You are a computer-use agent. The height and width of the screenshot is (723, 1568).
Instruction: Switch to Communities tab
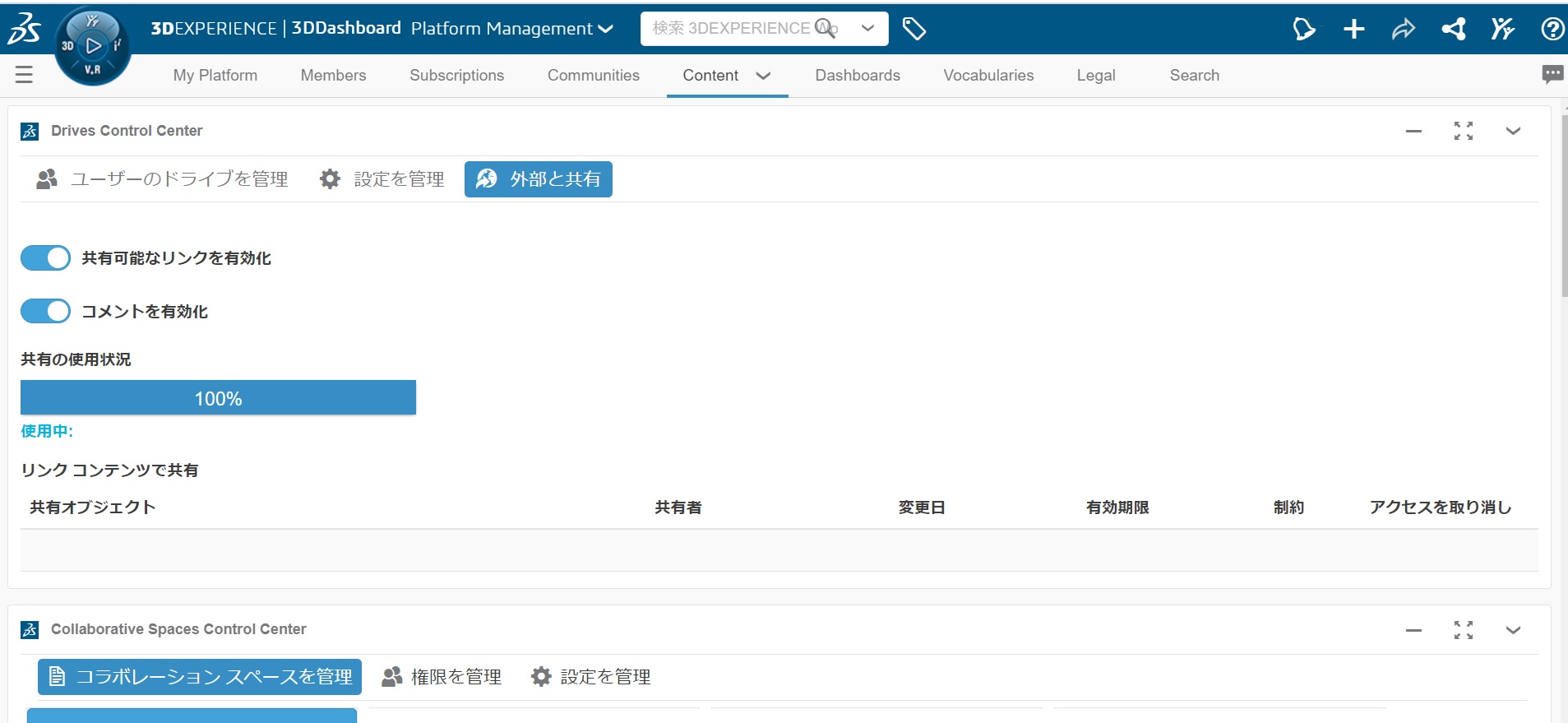594,75
